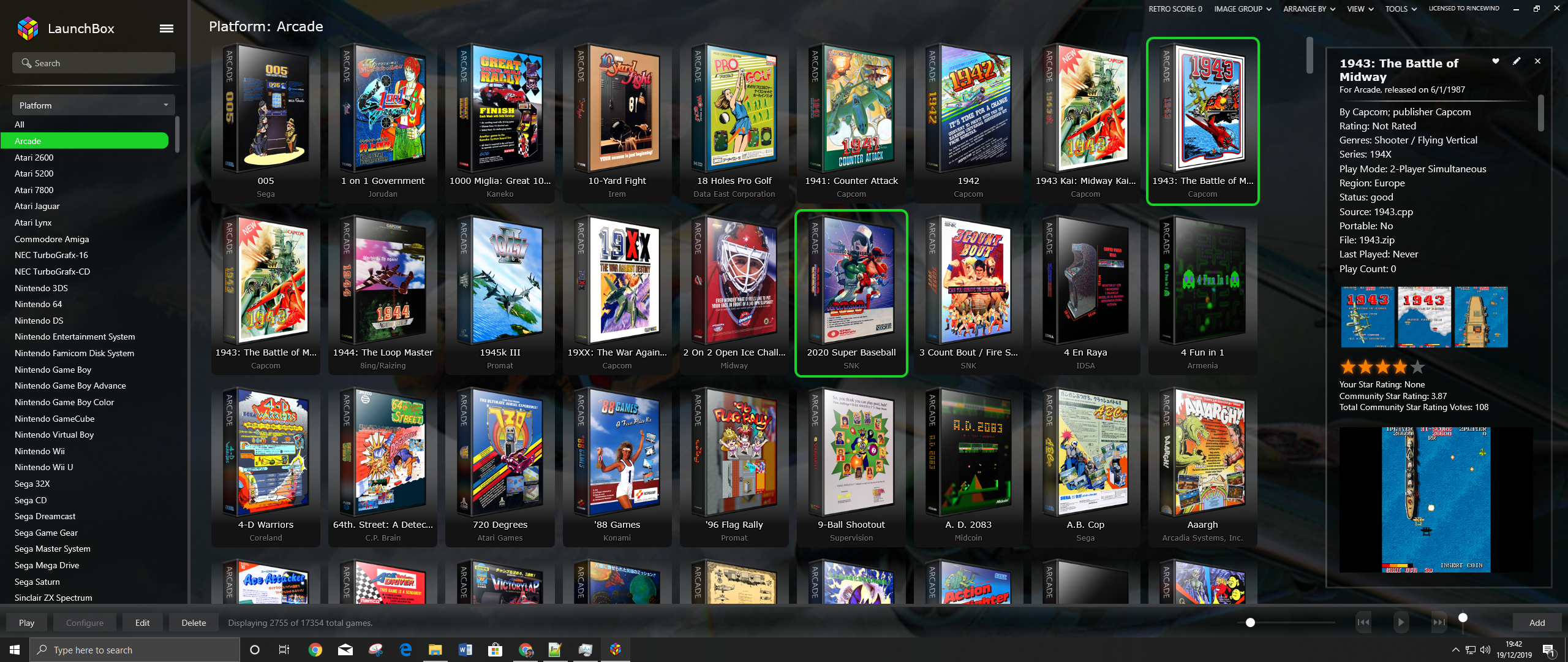The height and width of the screenshot is (662, 1568).
Task: Expand the Image Group menu
Action: (1243, 9)
